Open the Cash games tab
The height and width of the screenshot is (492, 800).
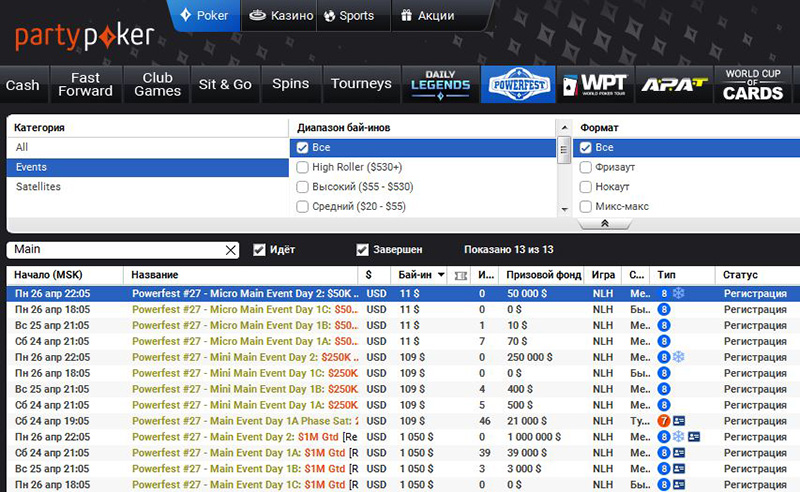coord(23,85)
